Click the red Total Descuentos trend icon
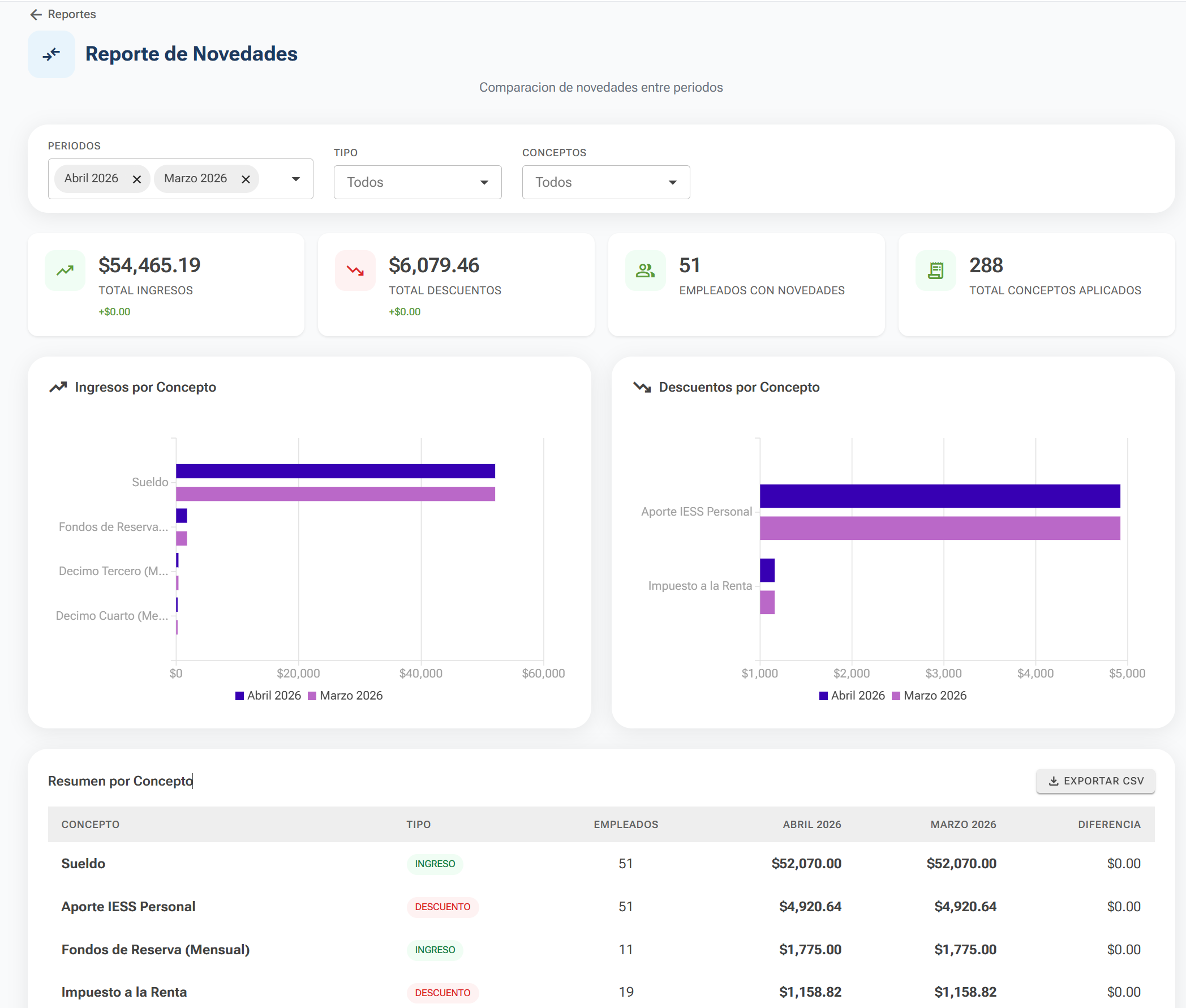1186x1008 pixels. (x=355, y=271)
